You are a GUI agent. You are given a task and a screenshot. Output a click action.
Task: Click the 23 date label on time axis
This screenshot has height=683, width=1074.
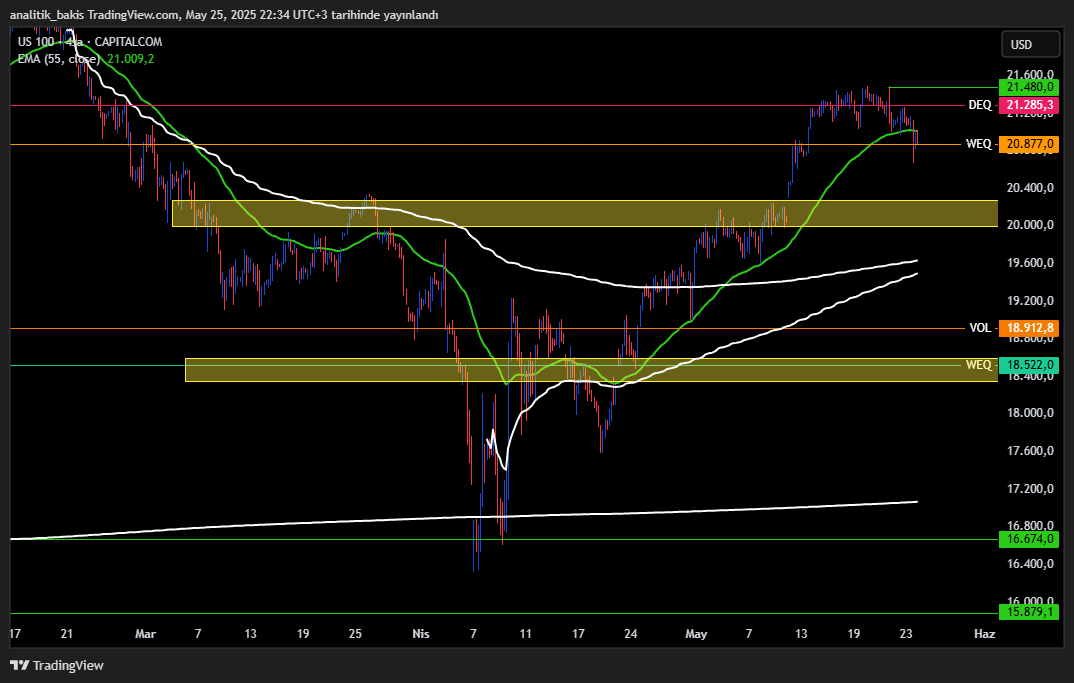coord(906,634)
